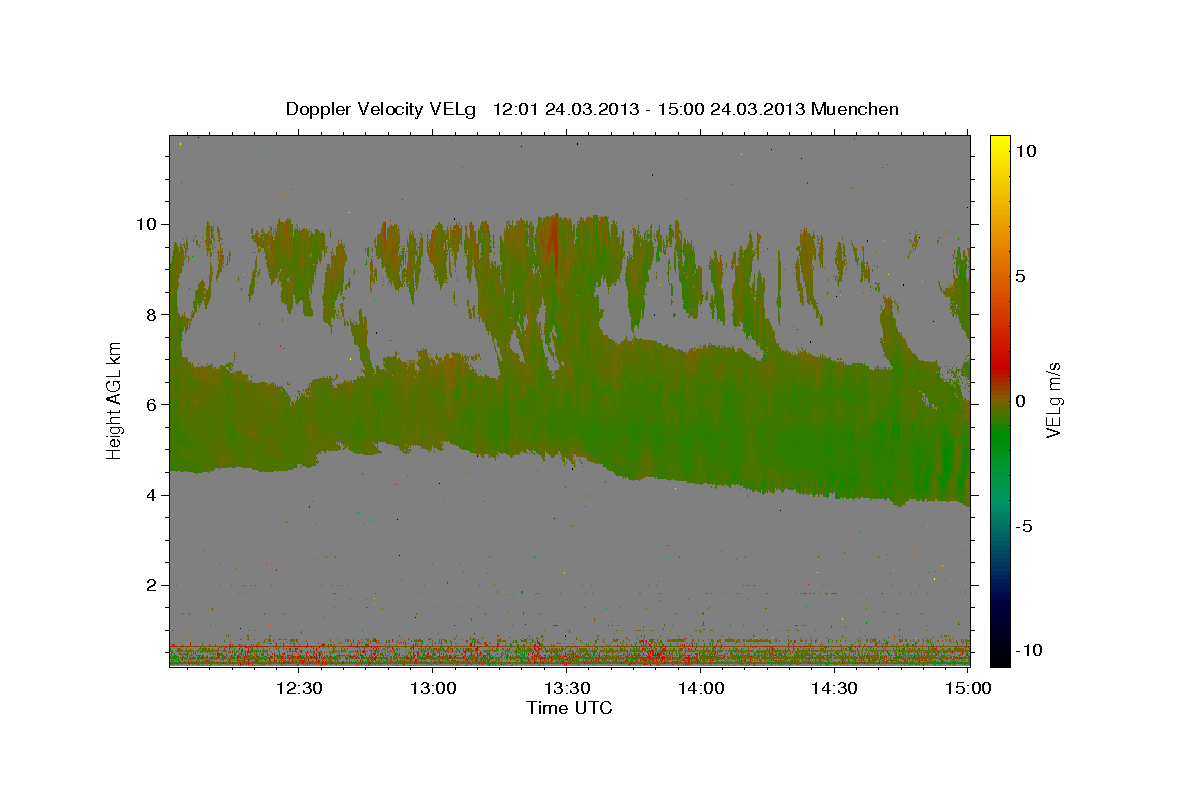The image size is (1200, 800).
Task: Click the 12:30 time tick label
Action: tap(299, 688)
